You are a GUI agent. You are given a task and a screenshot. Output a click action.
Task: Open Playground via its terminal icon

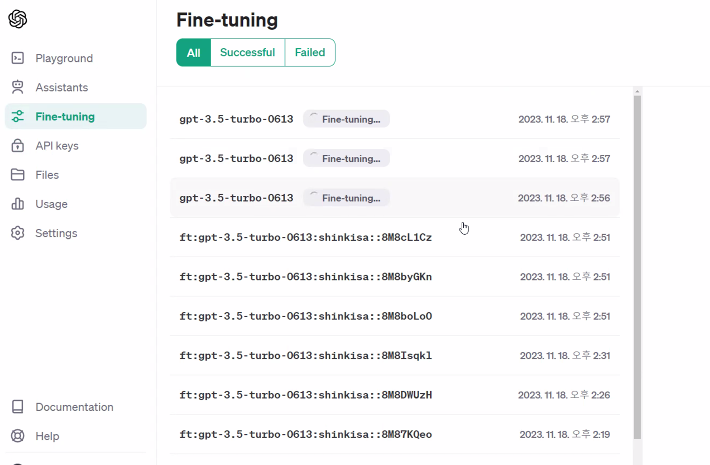click(18, 58)
